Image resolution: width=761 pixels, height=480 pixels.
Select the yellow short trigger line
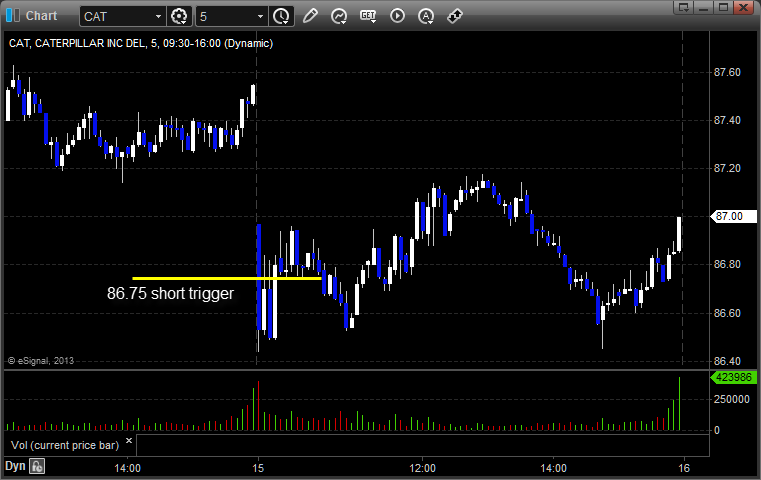227,279
